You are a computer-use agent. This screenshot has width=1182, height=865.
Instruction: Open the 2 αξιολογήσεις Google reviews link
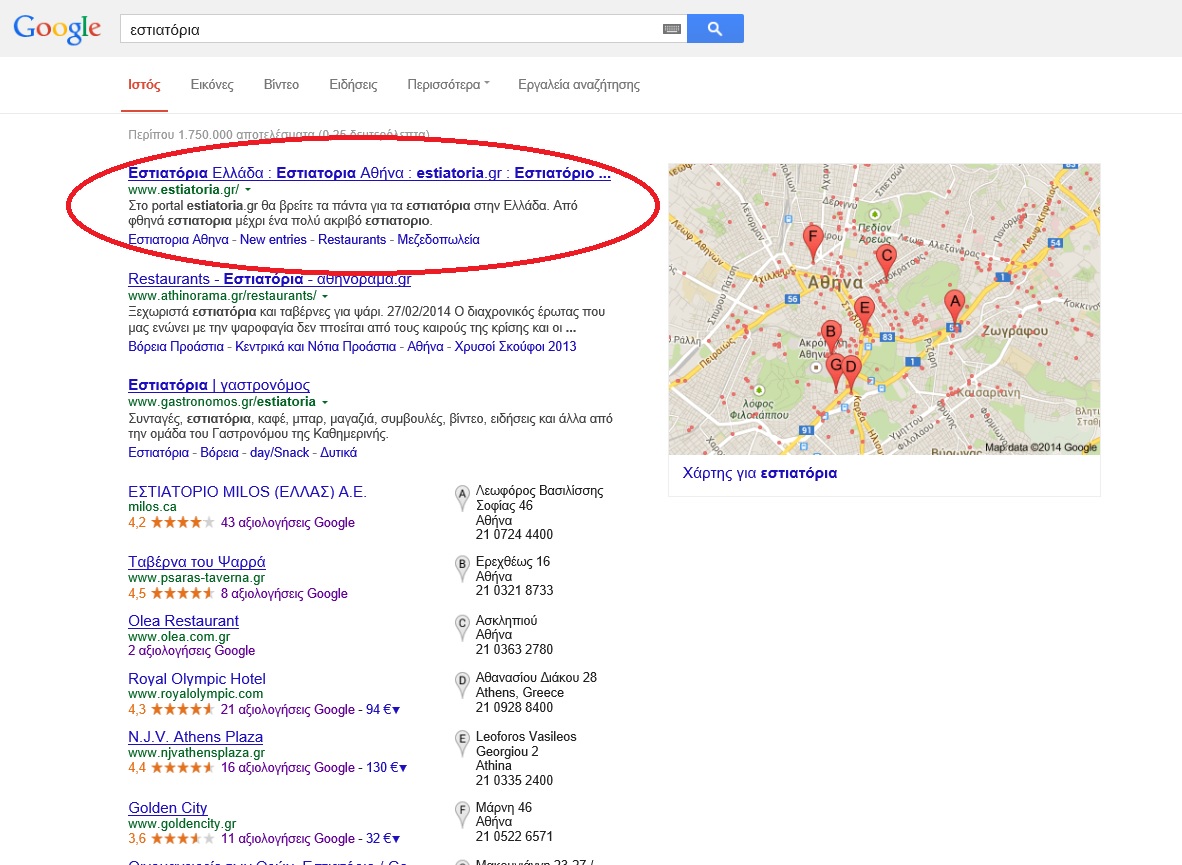[x=191, y=650]
